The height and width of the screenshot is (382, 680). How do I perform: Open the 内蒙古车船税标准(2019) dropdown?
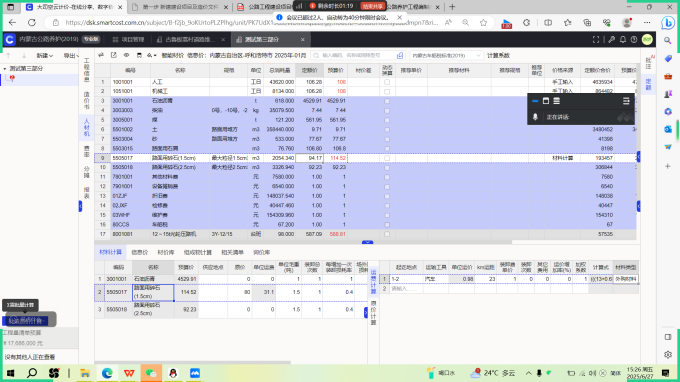446,56
